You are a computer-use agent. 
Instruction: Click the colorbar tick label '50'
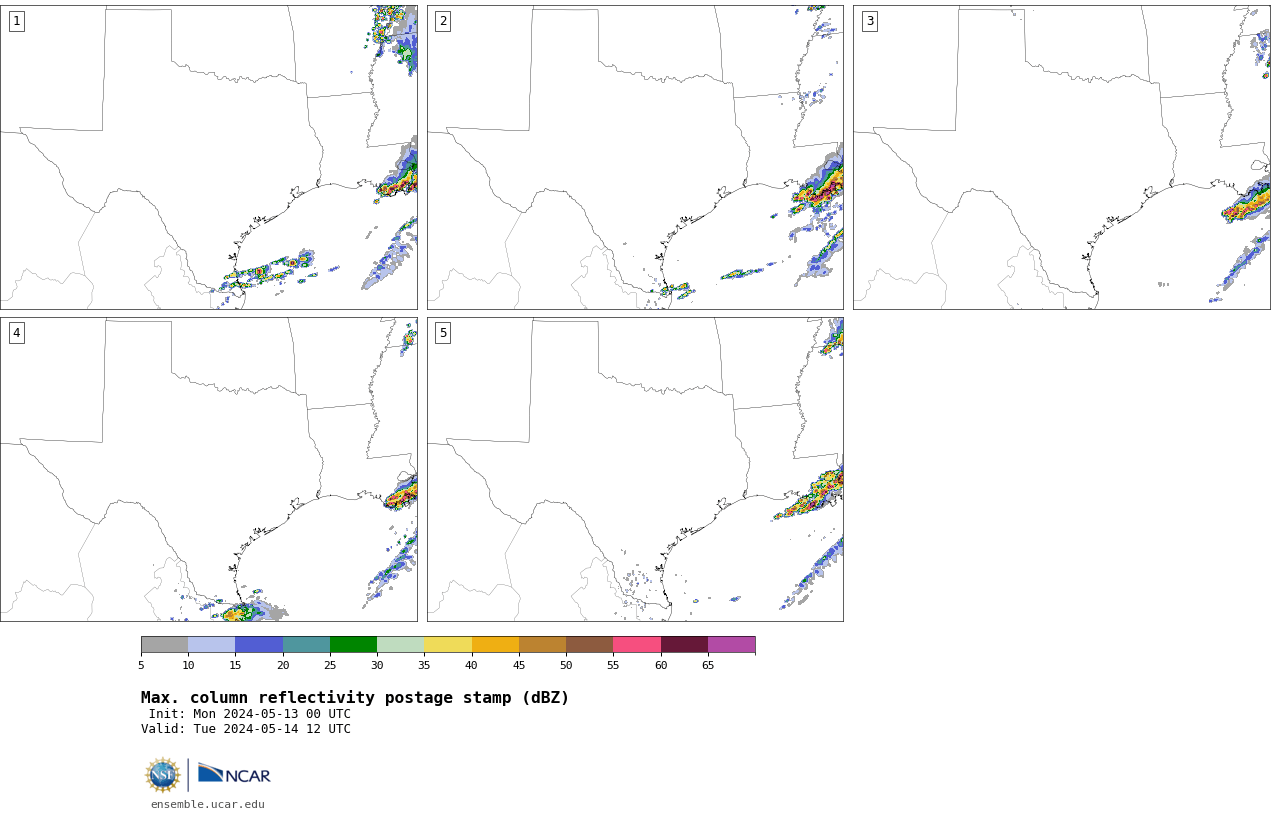click(x=566, y=666)
